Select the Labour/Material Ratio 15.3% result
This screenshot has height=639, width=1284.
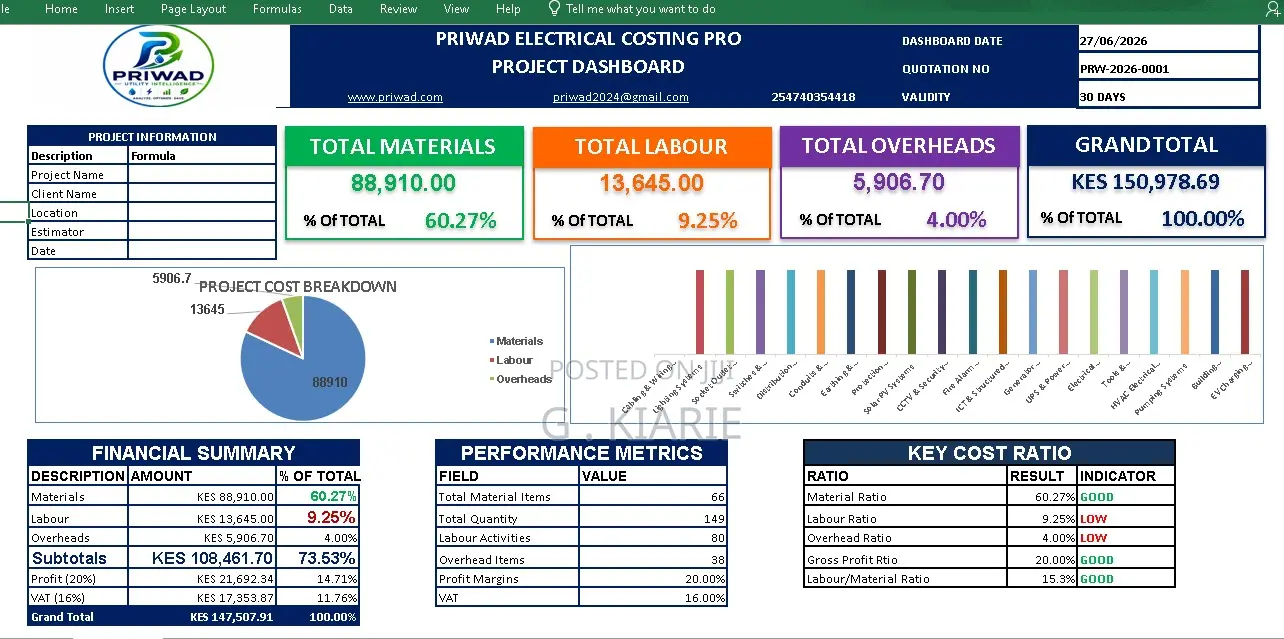pos(1042,579)
